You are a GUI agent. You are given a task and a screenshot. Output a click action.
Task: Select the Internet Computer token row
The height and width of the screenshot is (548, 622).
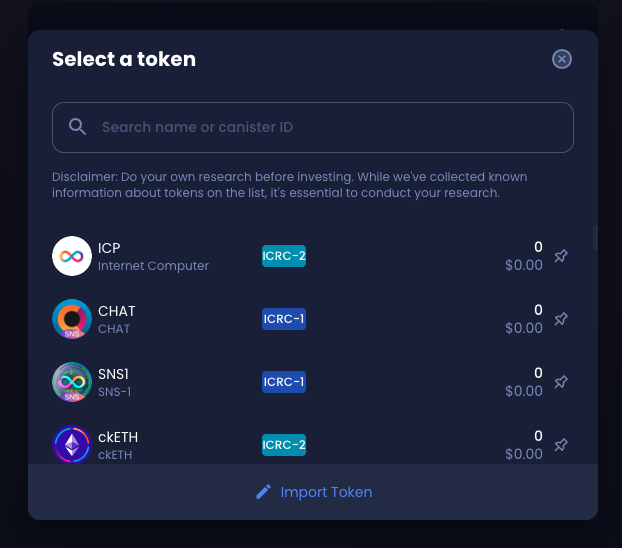click(x=313, y=256)
